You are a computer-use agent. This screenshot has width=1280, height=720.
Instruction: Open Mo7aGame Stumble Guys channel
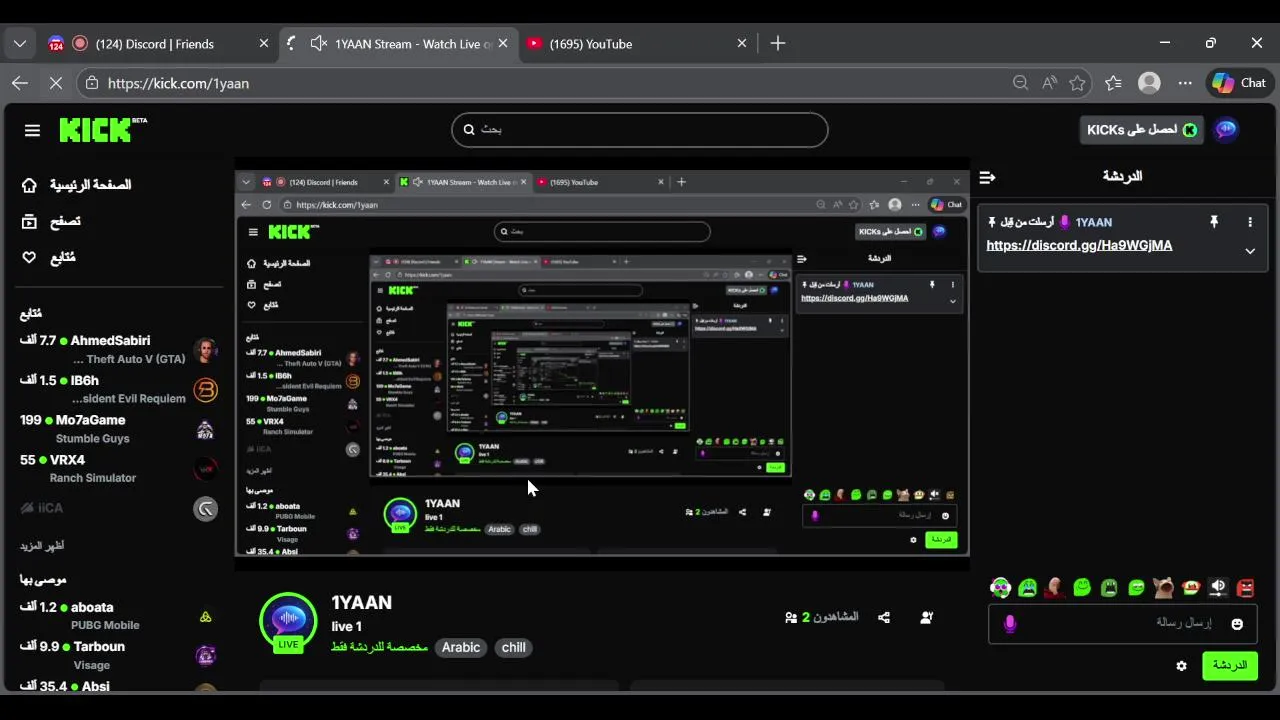click(x=118, y=429)
